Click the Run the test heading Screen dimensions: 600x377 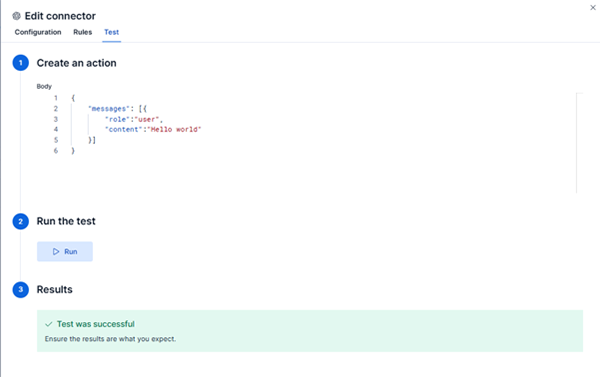pos(66,221)
